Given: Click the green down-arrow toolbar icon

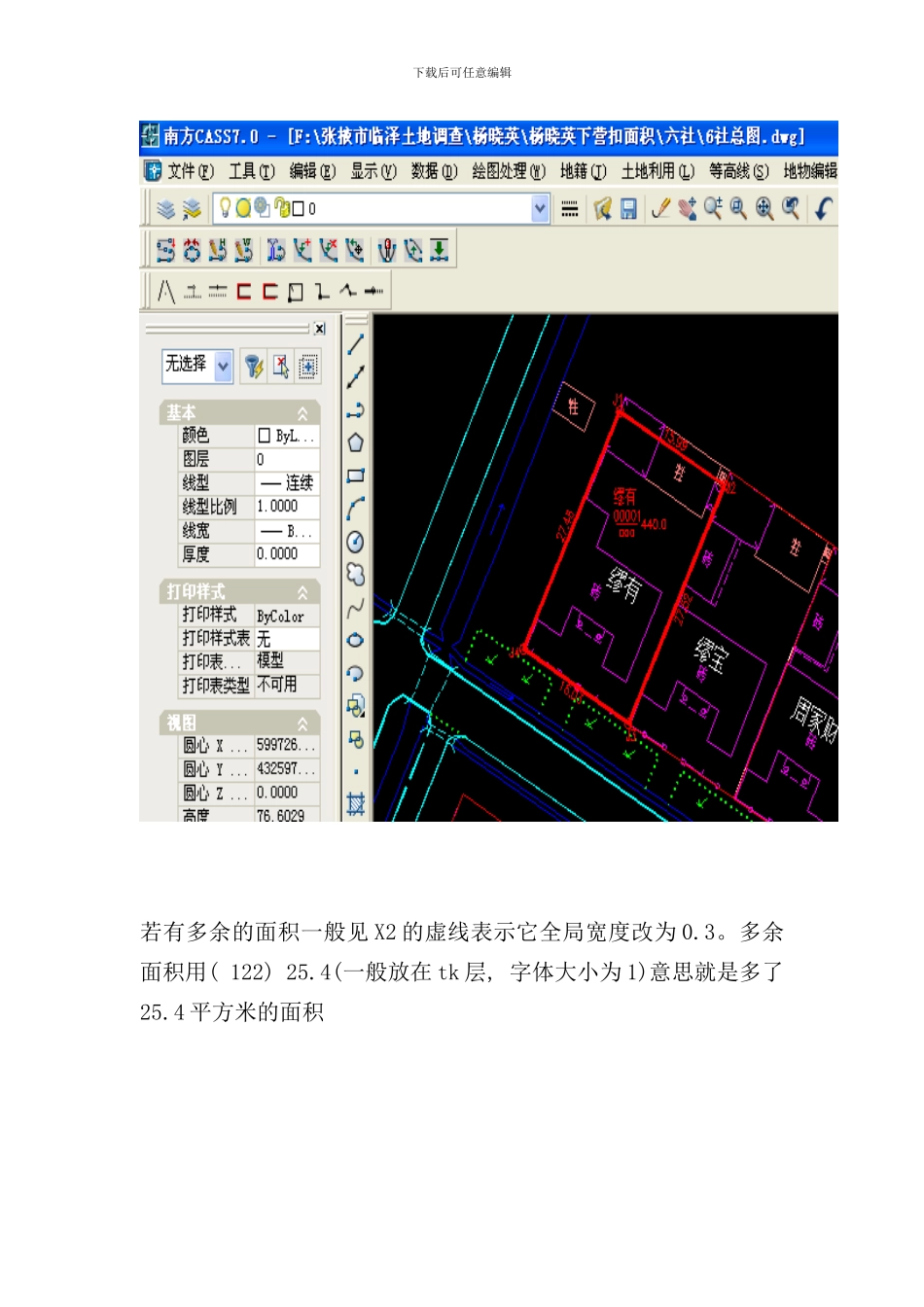Looking at the screenshot, I should click(440, 250).
